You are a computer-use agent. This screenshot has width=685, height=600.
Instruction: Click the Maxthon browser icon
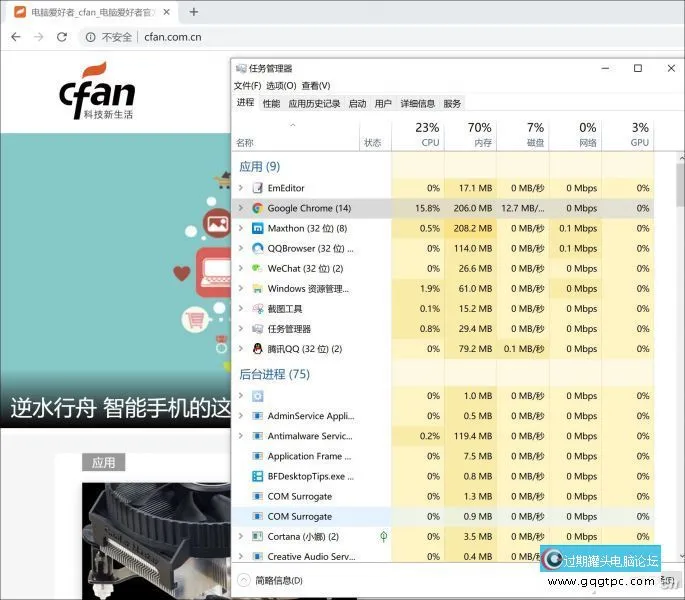258,229
